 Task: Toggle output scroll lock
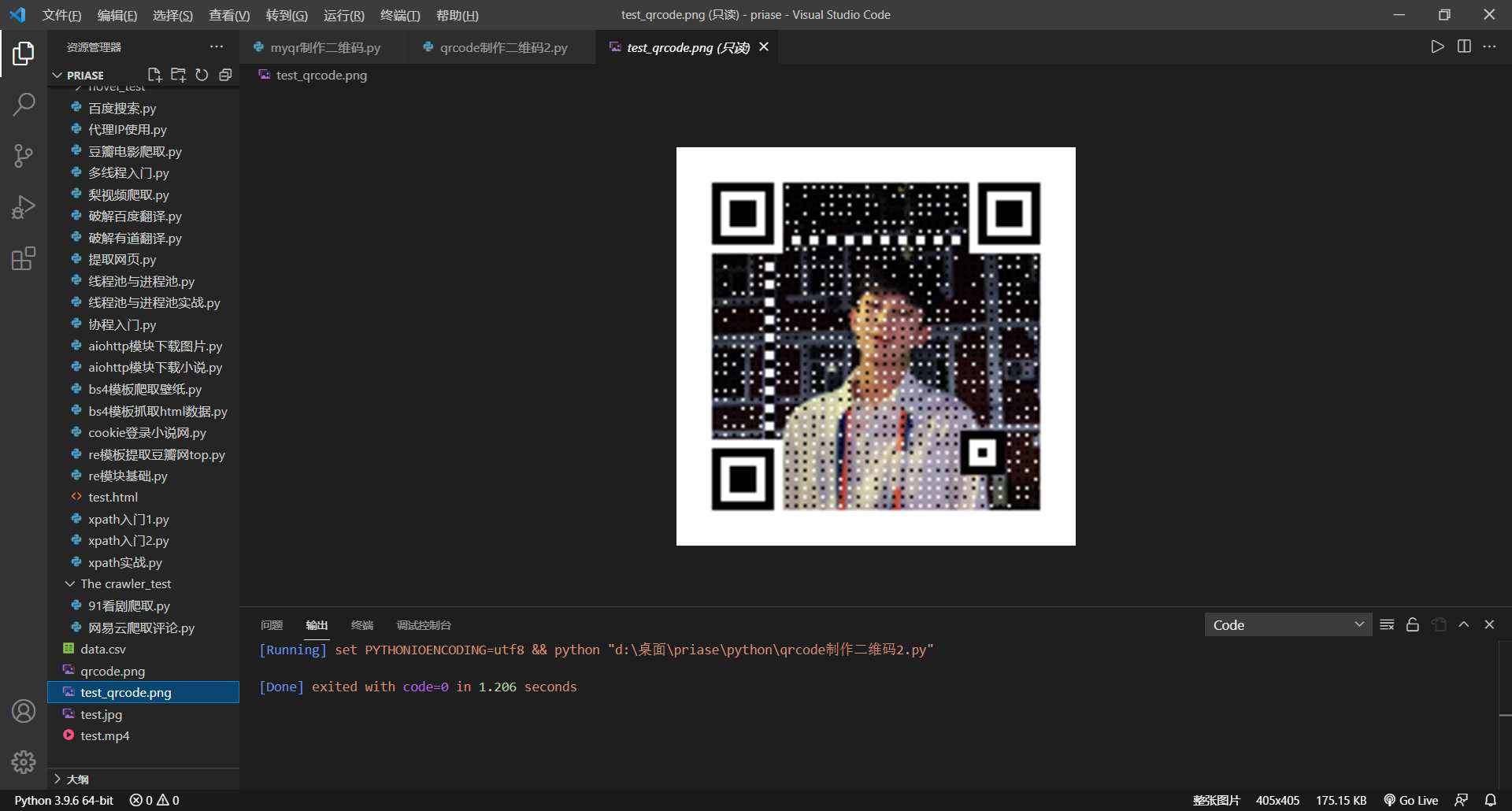point(1413,624)
